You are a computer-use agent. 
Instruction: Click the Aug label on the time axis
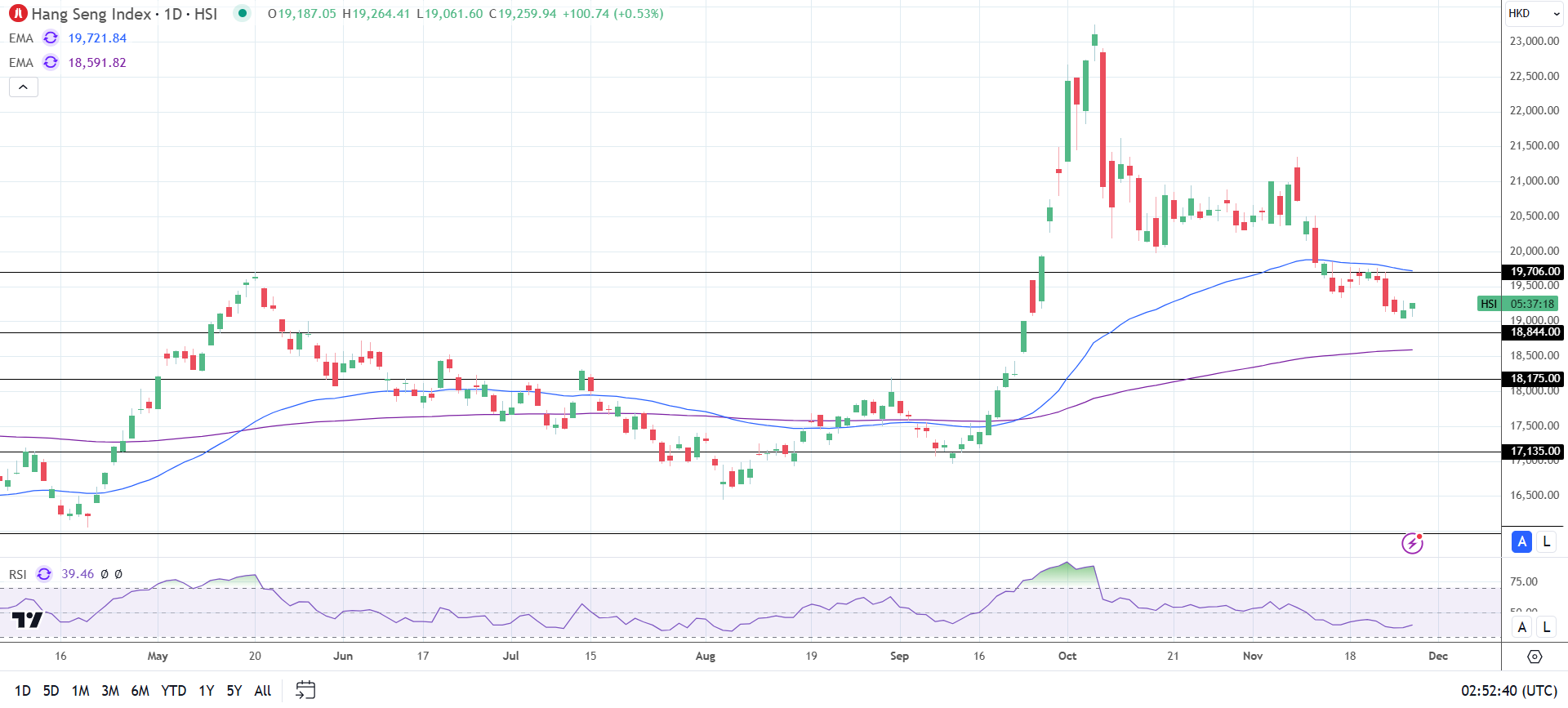(x=706, y=656)
